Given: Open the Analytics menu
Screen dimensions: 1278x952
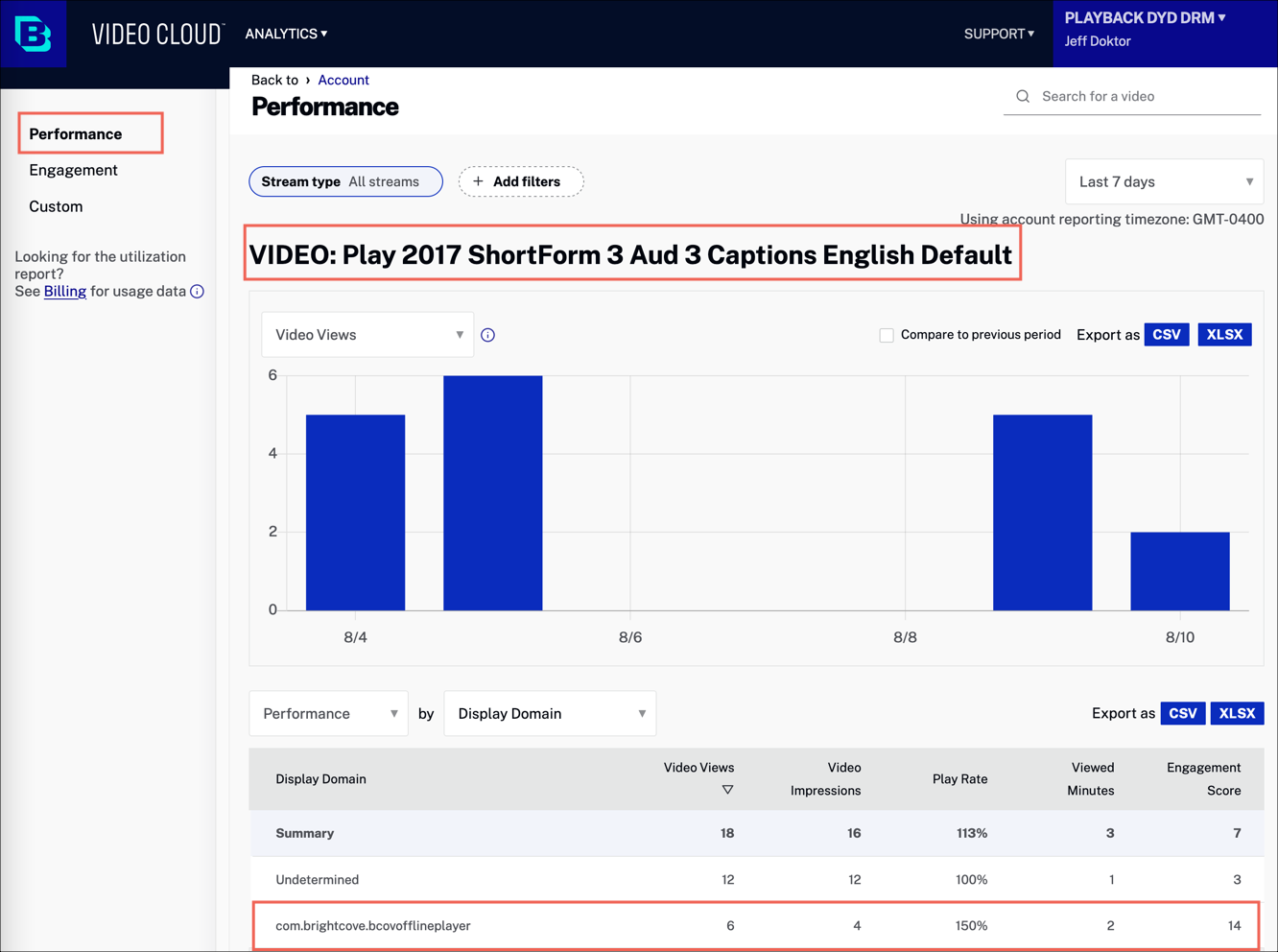Looking at the screenshot, I should point(286,34).
